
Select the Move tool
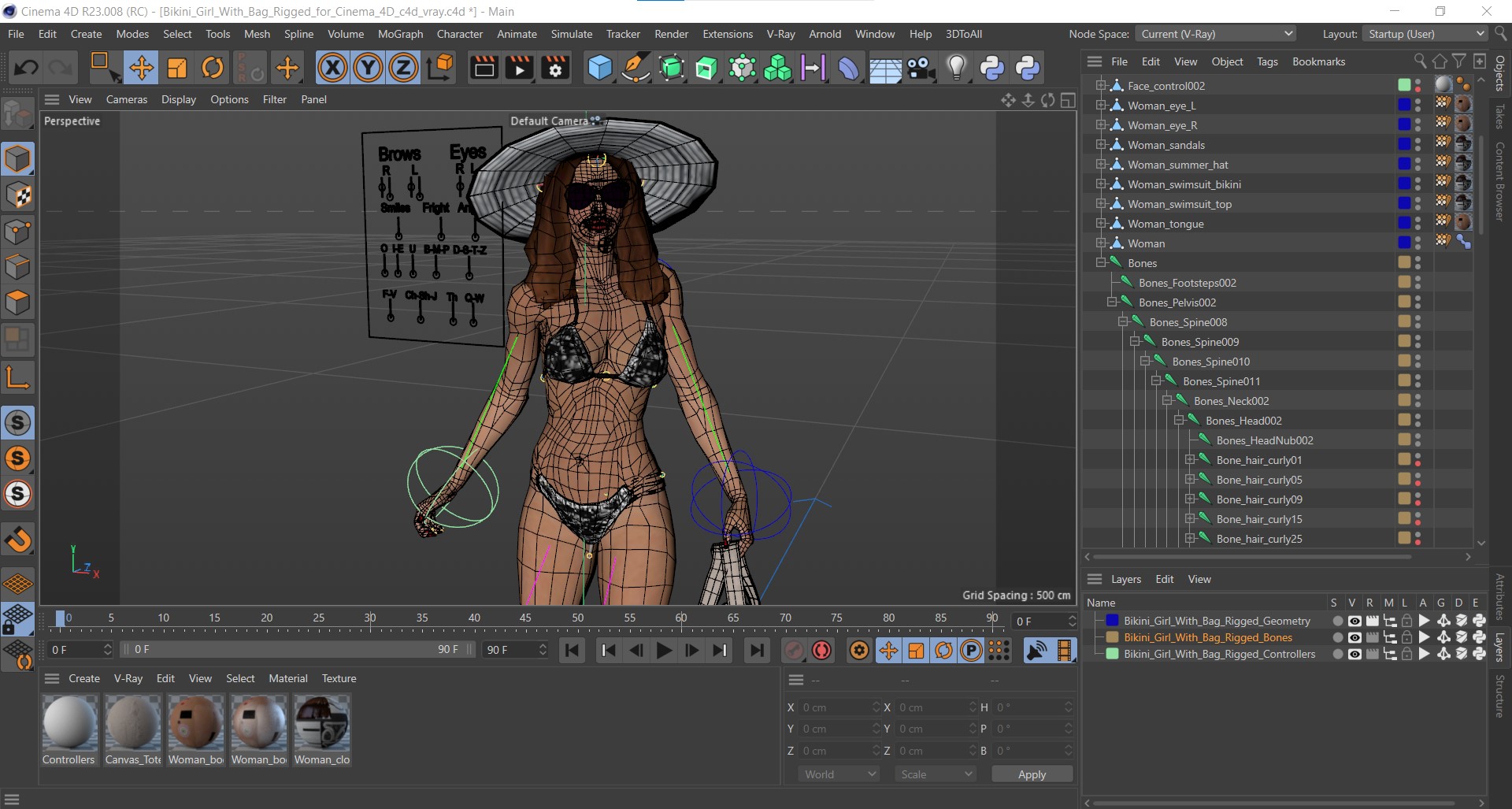click(x=141, y=68)
